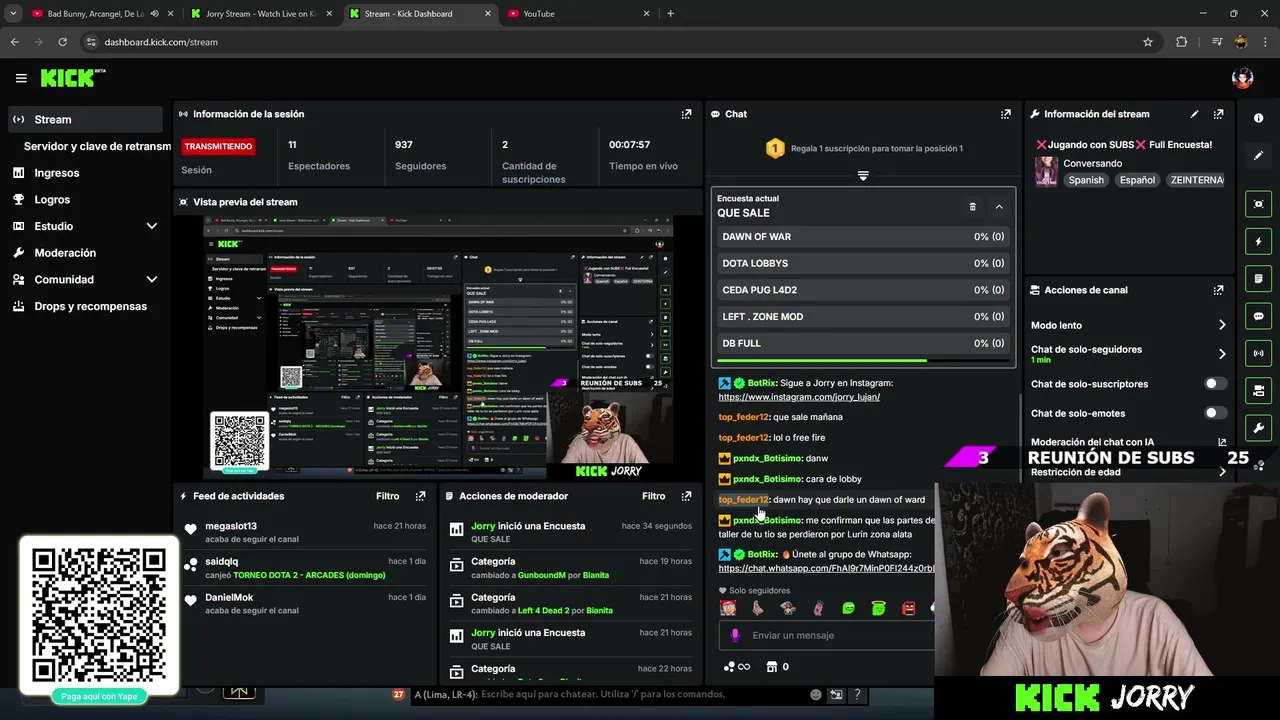Open Servidor y clave de retransmisión item
Screen dimensions: 1280x720
coord(97,146)
